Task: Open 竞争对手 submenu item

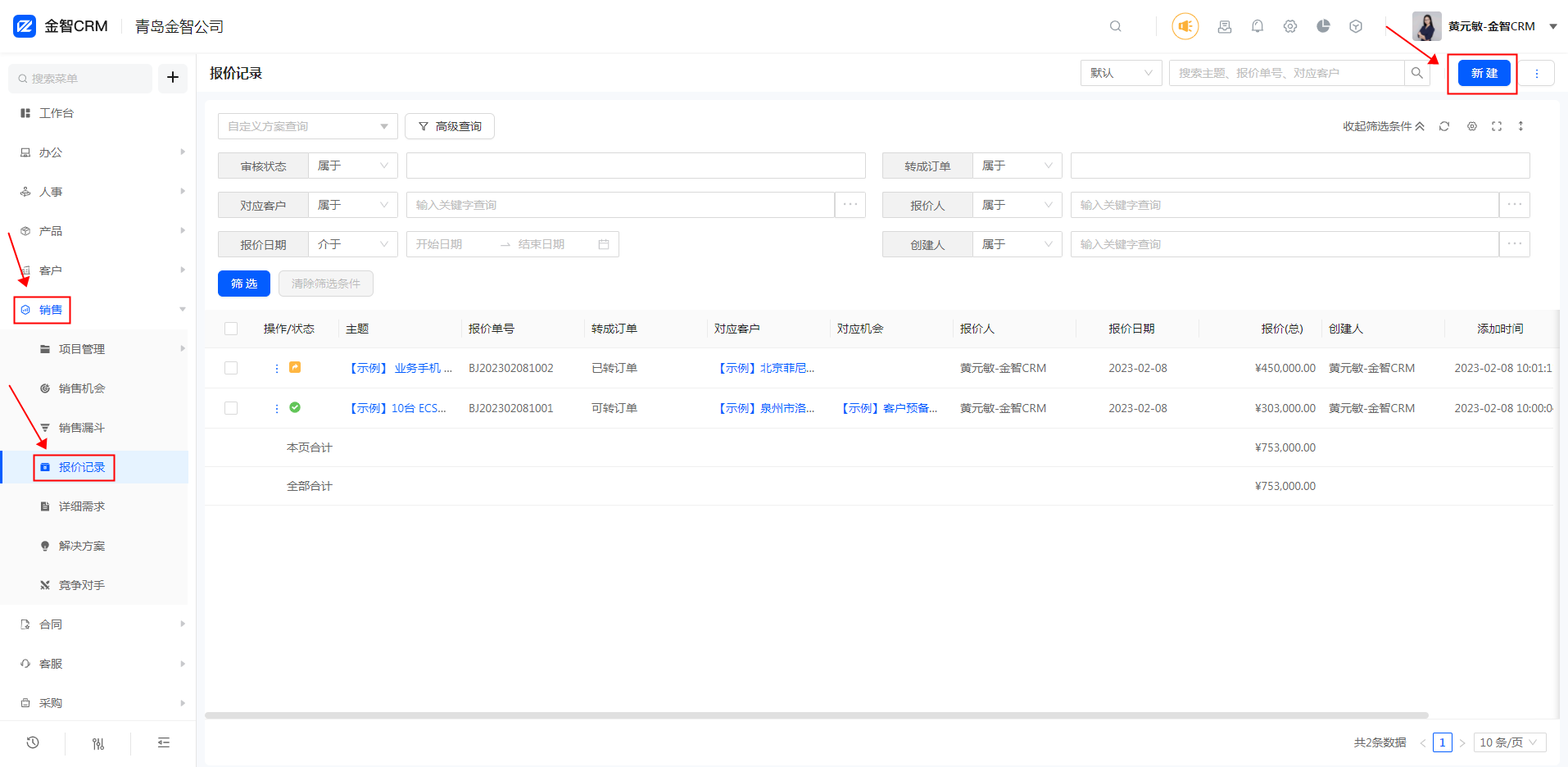Action: pos(82,585)
